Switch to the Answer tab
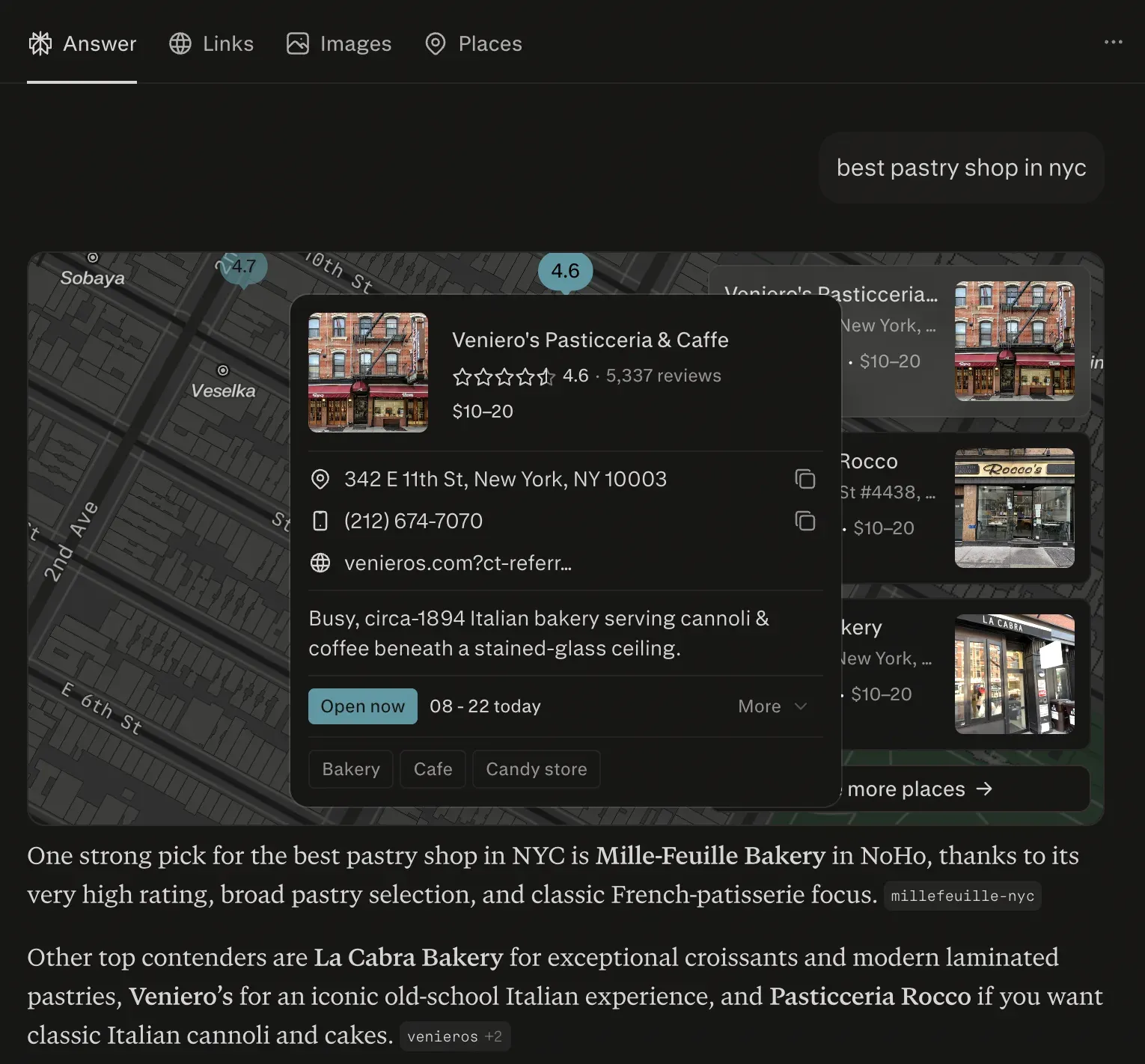Viewport: 1145px width, 1064px height. click(x=82, y=43)
